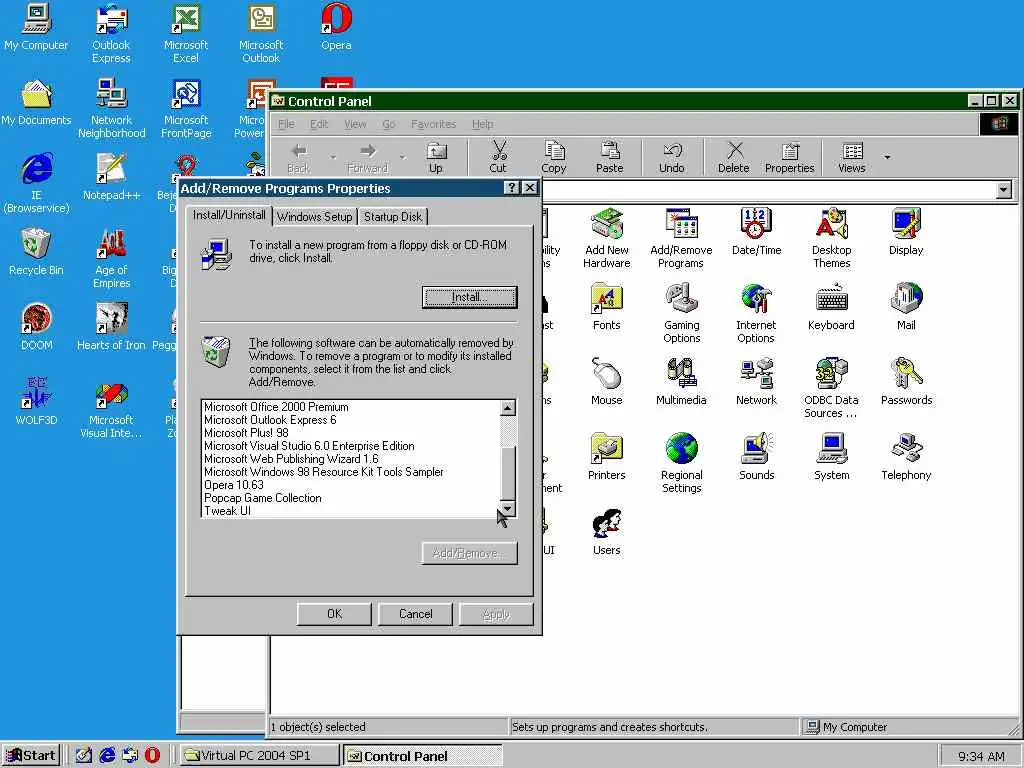This screenshot has width=1024, height=768.
Task: Select Outlook Express desktop shortcut
Action: pos(111,34)
